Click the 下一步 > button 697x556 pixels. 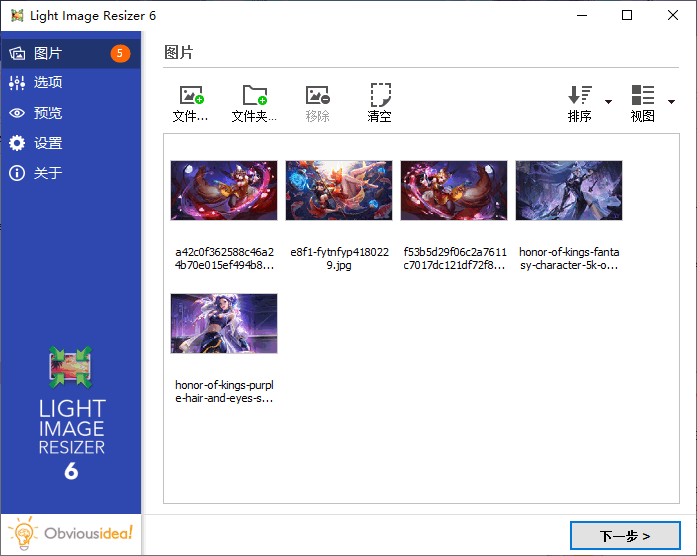[625, 536]
